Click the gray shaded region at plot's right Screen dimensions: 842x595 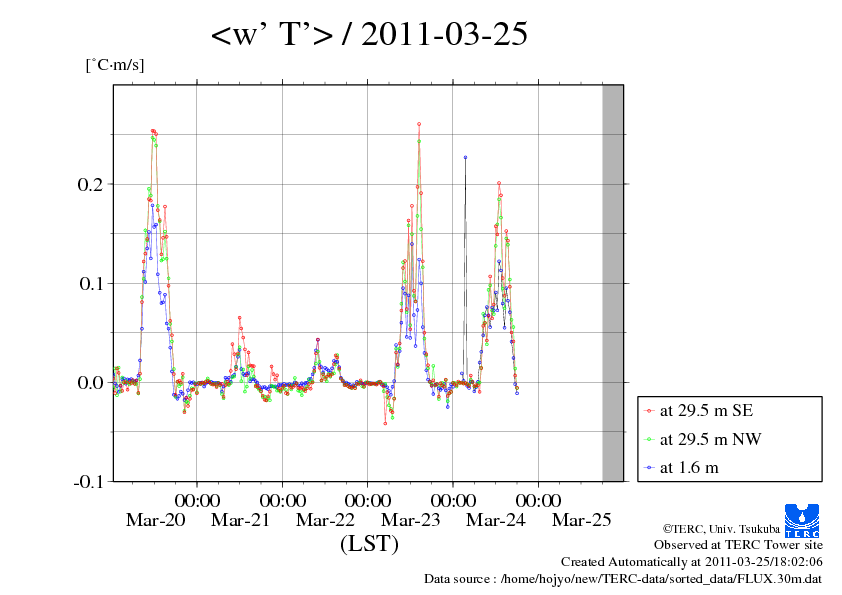click(x=613, y=283)
